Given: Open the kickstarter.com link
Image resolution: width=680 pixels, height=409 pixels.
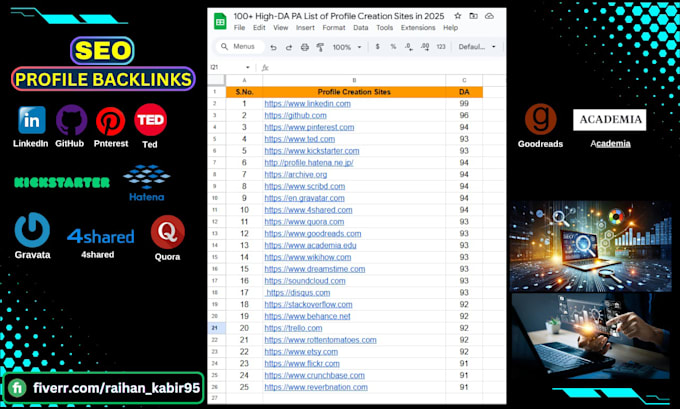Looking at the screenshot, I should 312,151.
